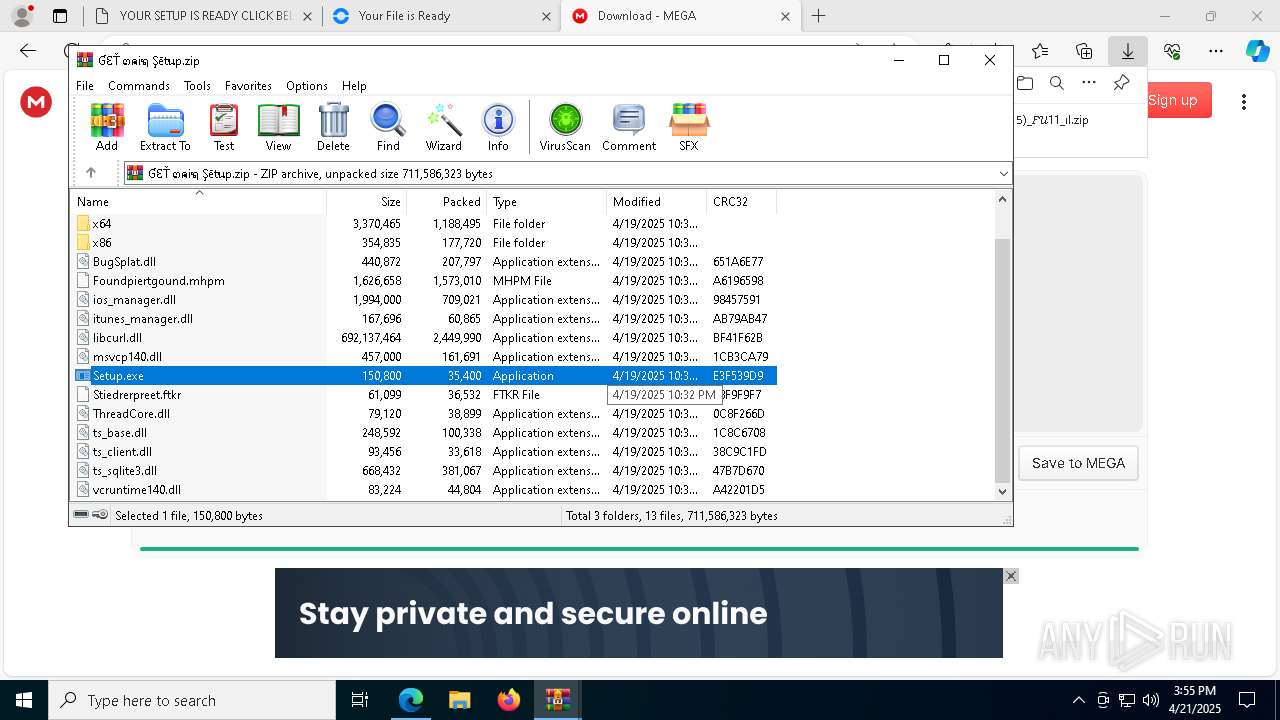
Task: Open a new browser tab
Action: click(819, 16)
